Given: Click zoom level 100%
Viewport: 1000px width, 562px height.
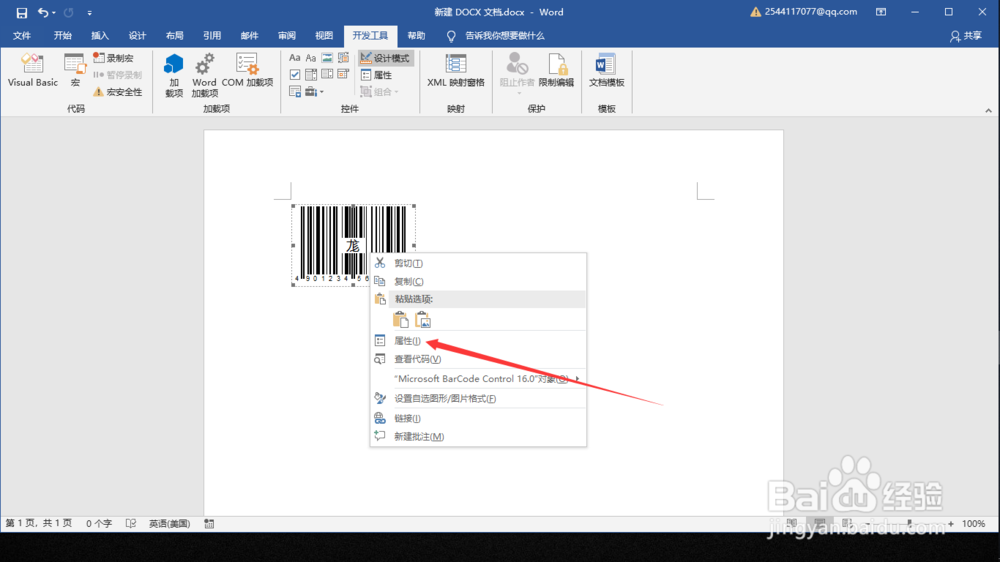Looking at the screenshot, I should [974, 524].
